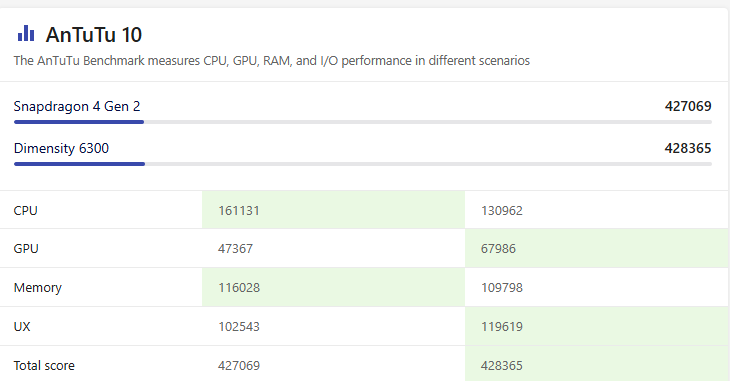Click the GPU row label
The image size is (730, 381).
pos(26,249)
